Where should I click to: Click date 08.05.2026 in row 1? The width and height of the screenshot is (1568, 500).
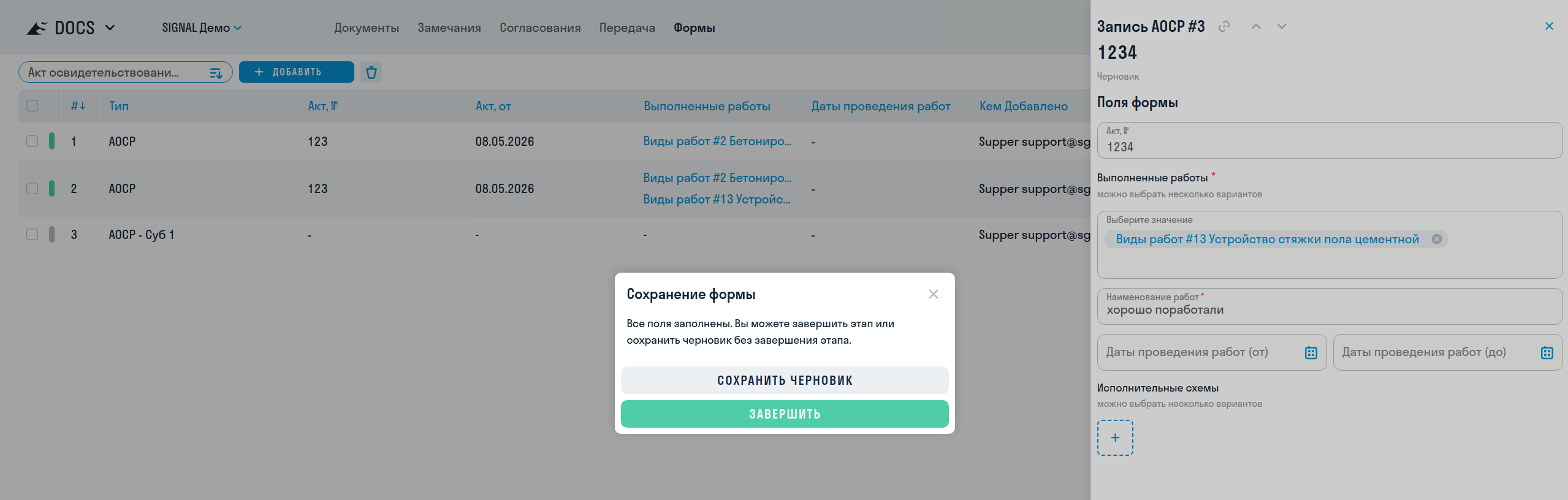pyautogui.click(x=504, y=142)
